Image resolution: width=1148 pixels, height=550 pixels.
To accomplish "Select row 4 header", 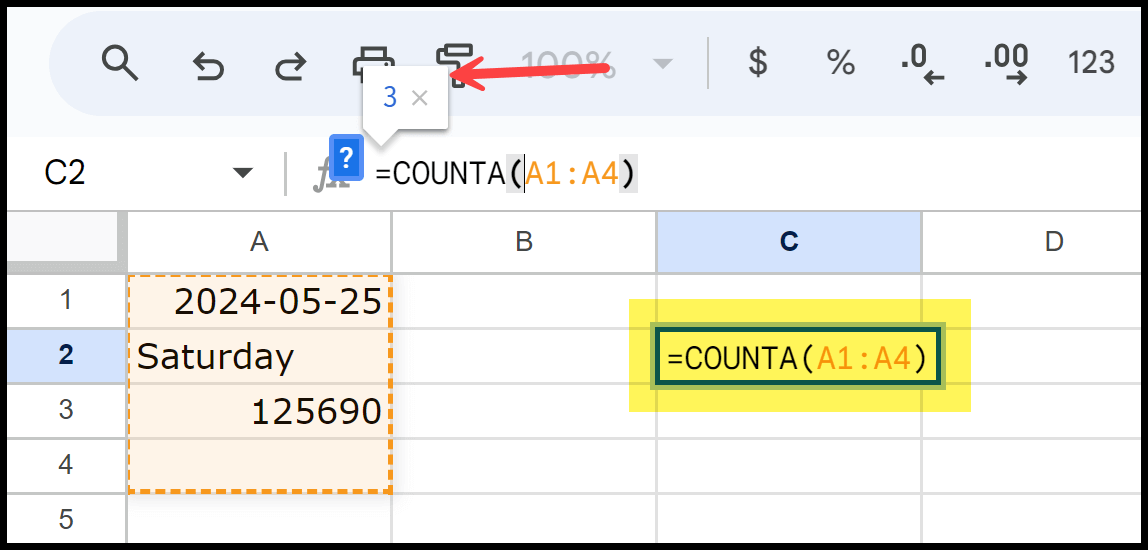I will tap(66, 465).
